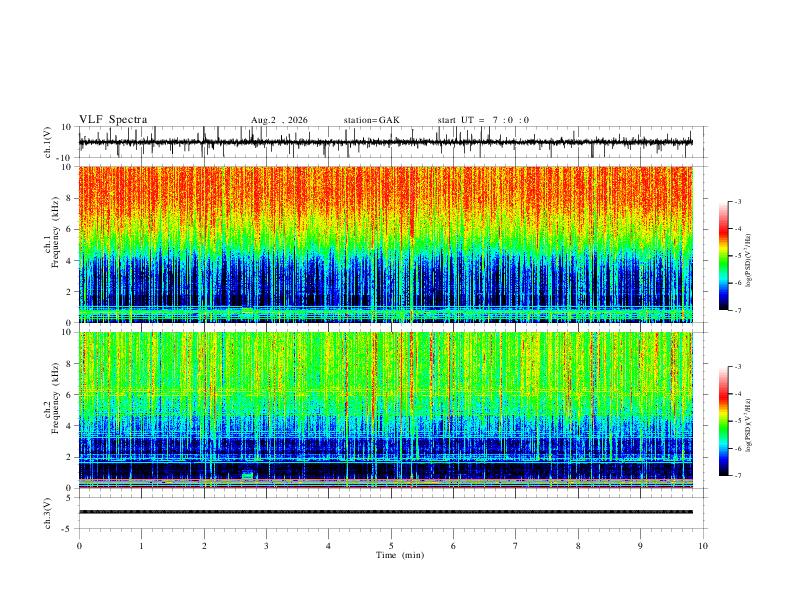Click the ch.3 voltage waveform band
This screenshot has height=612, width=792.
pyautogui.click(x=386, y=512)
